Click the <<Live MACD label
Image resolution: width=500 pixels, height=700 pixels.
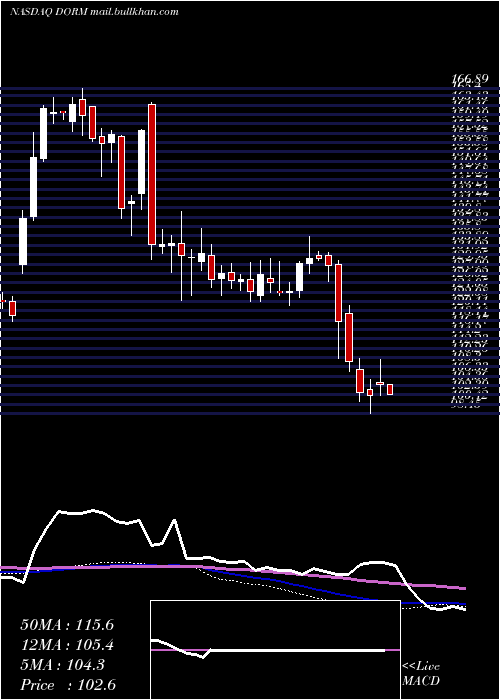421,674
